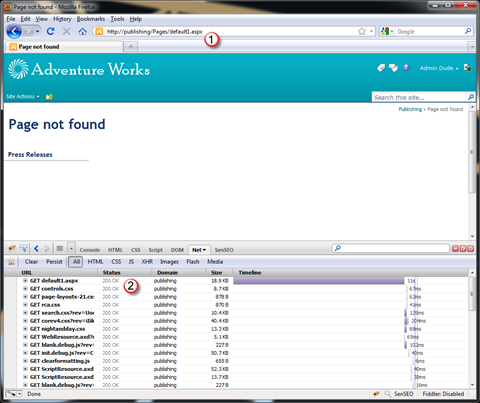Open the Tags and Notes icon

point(393,68)
